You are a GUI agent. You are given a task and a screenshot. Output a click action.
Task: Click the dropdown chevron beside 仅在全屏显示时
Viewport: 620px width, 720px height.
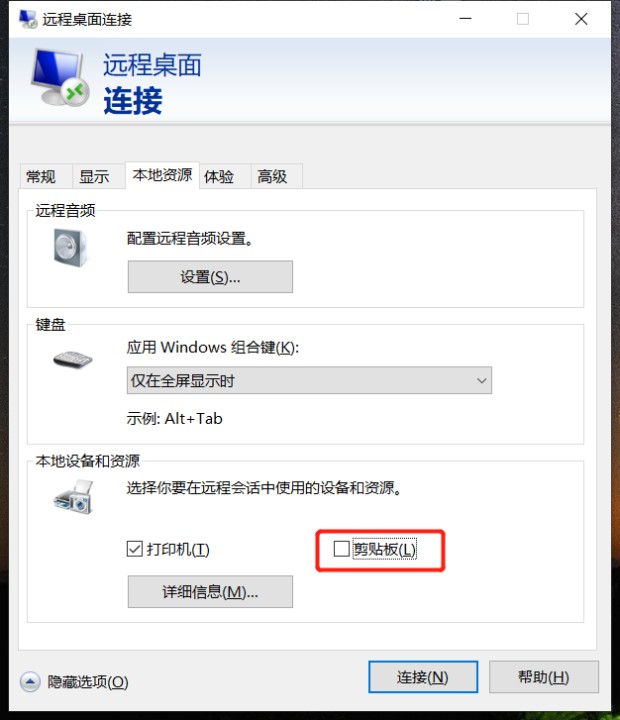481,380
